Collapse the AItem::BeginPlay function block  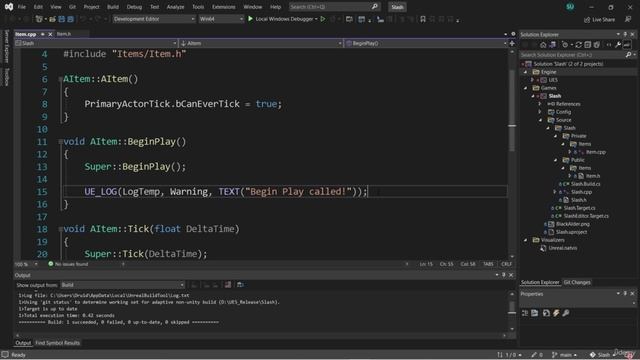click(60, 142)
